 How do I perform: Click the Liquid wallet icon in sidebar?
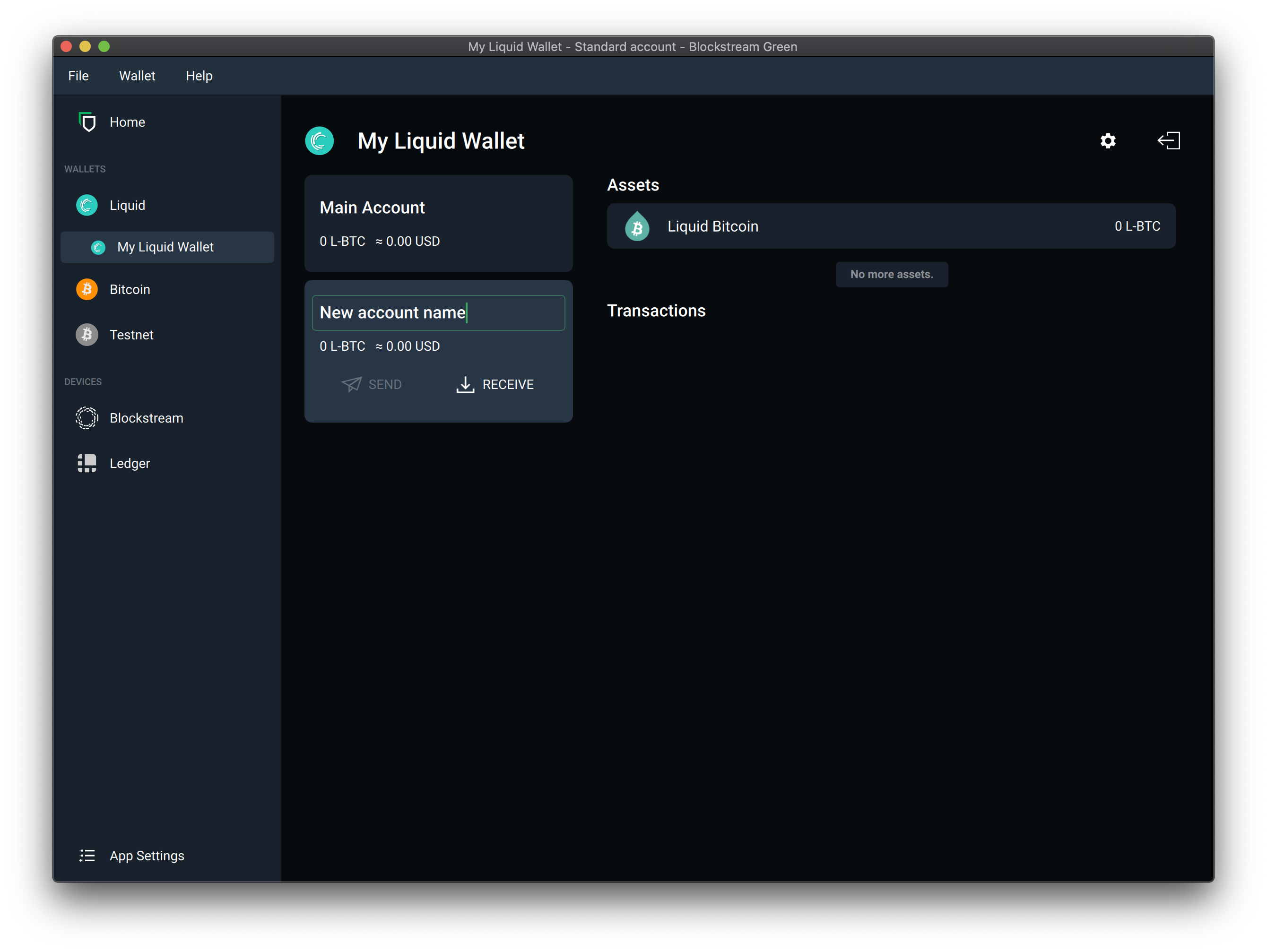click(87, 205)
